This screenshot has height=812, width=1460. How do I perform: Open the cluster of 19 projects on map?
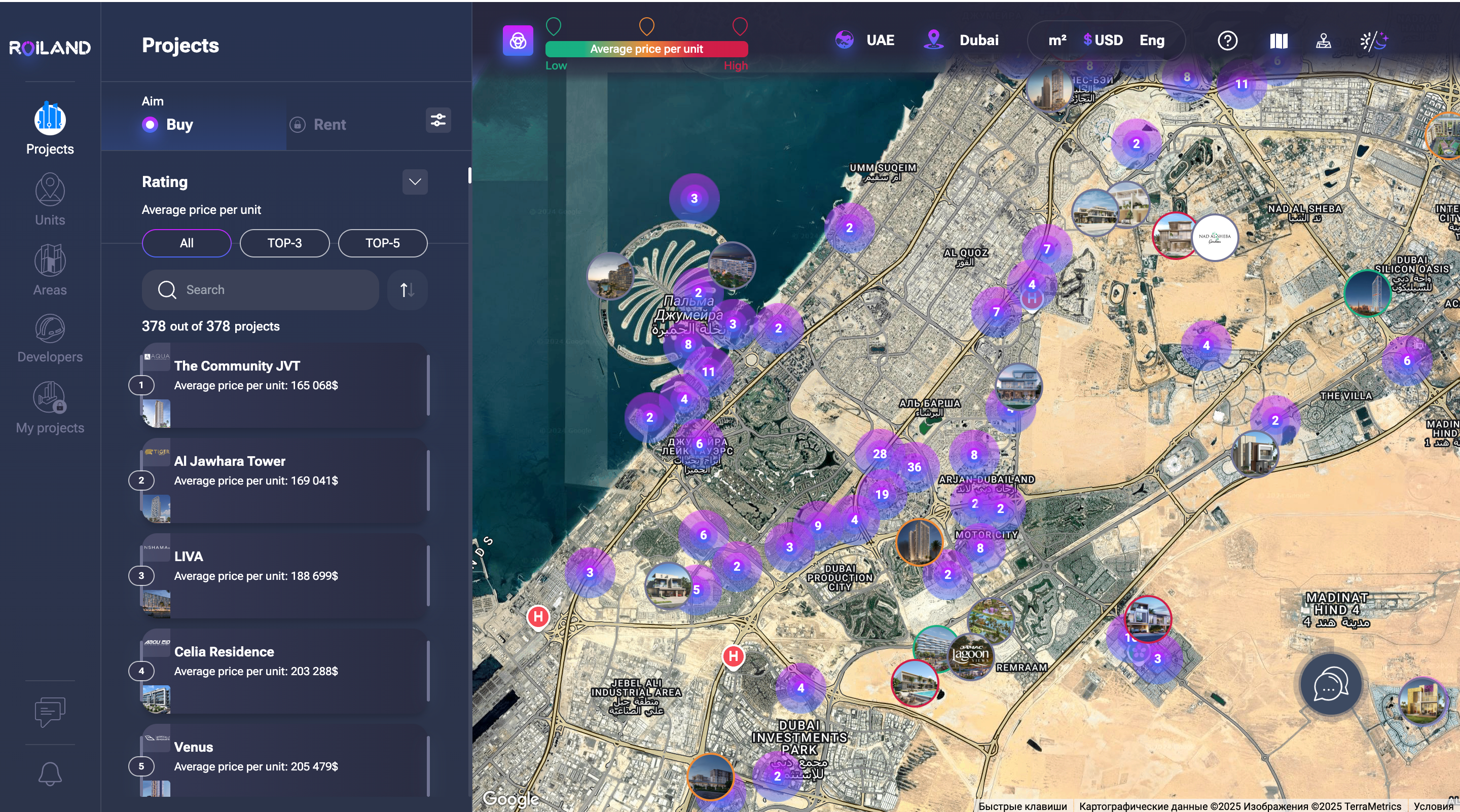pyautogui.click(x=882, y=494)
